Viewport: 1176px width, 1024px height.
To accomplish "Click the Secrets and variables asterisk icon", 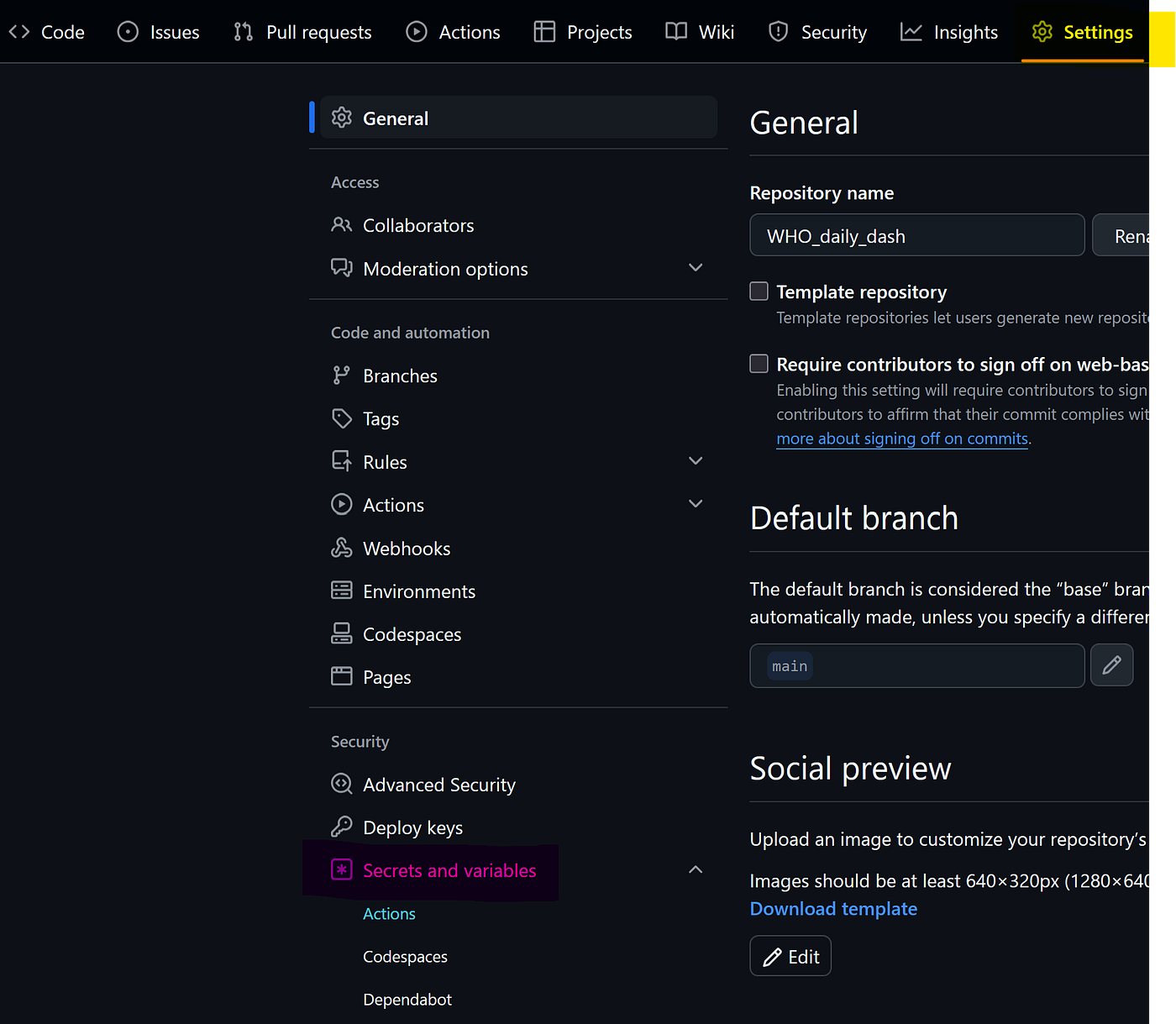I will click(342, 869).
